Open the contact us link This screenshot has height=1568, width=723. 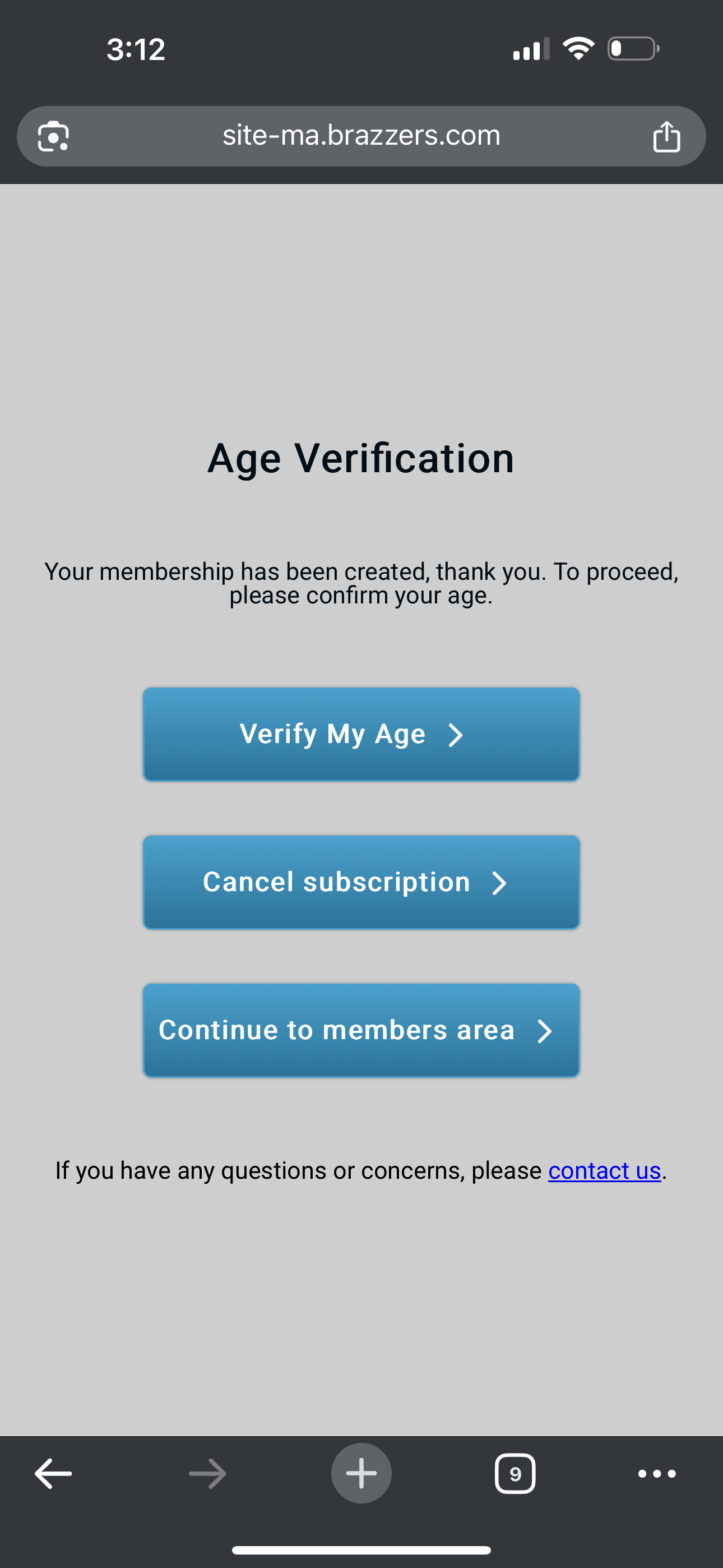pos(604,1170)
